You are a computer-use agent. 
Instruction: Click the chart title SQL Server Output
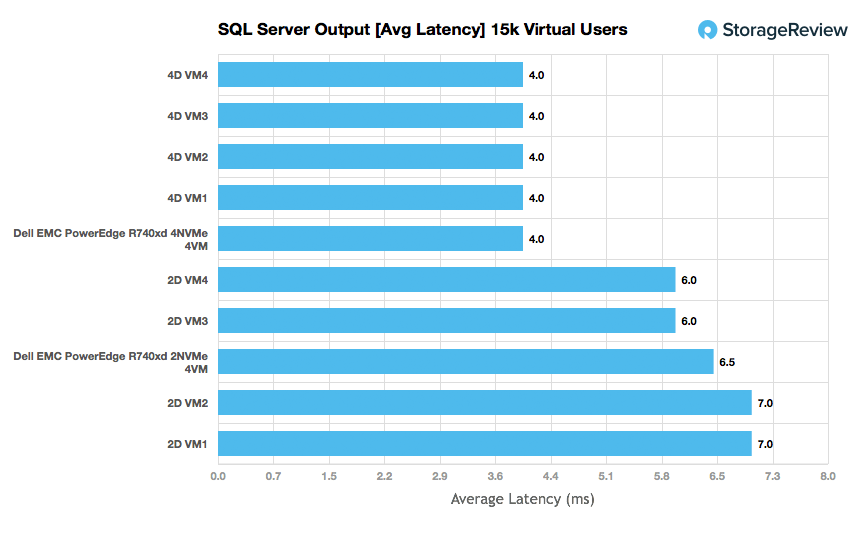[423, 29]
